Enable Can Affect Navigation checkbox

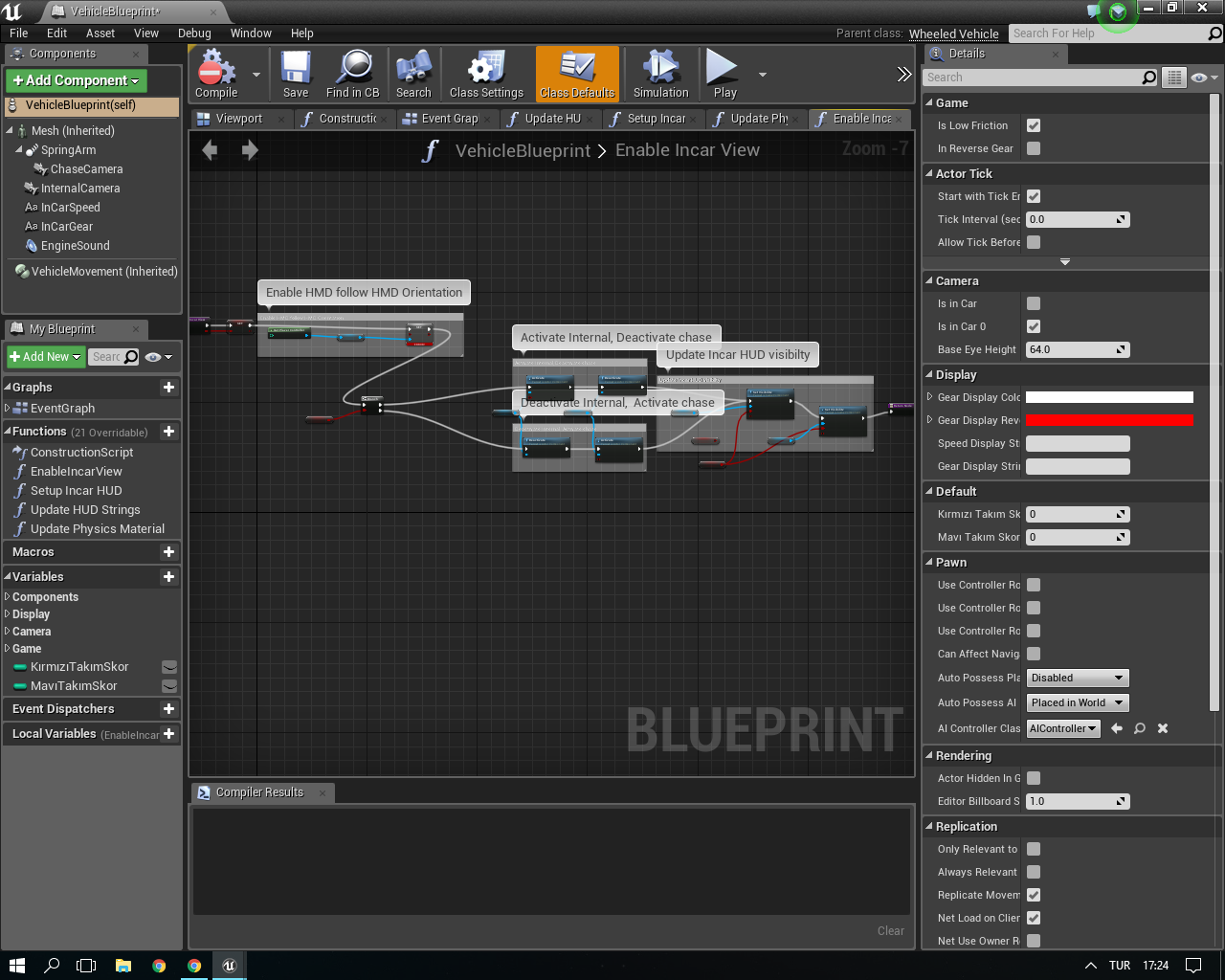click(1034, 654)
